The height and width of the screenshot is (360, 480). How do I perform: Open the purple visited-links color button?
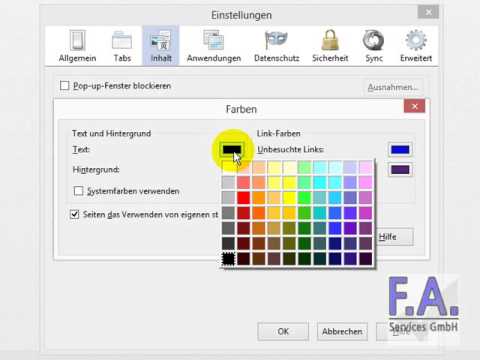(x=400, y=170)
